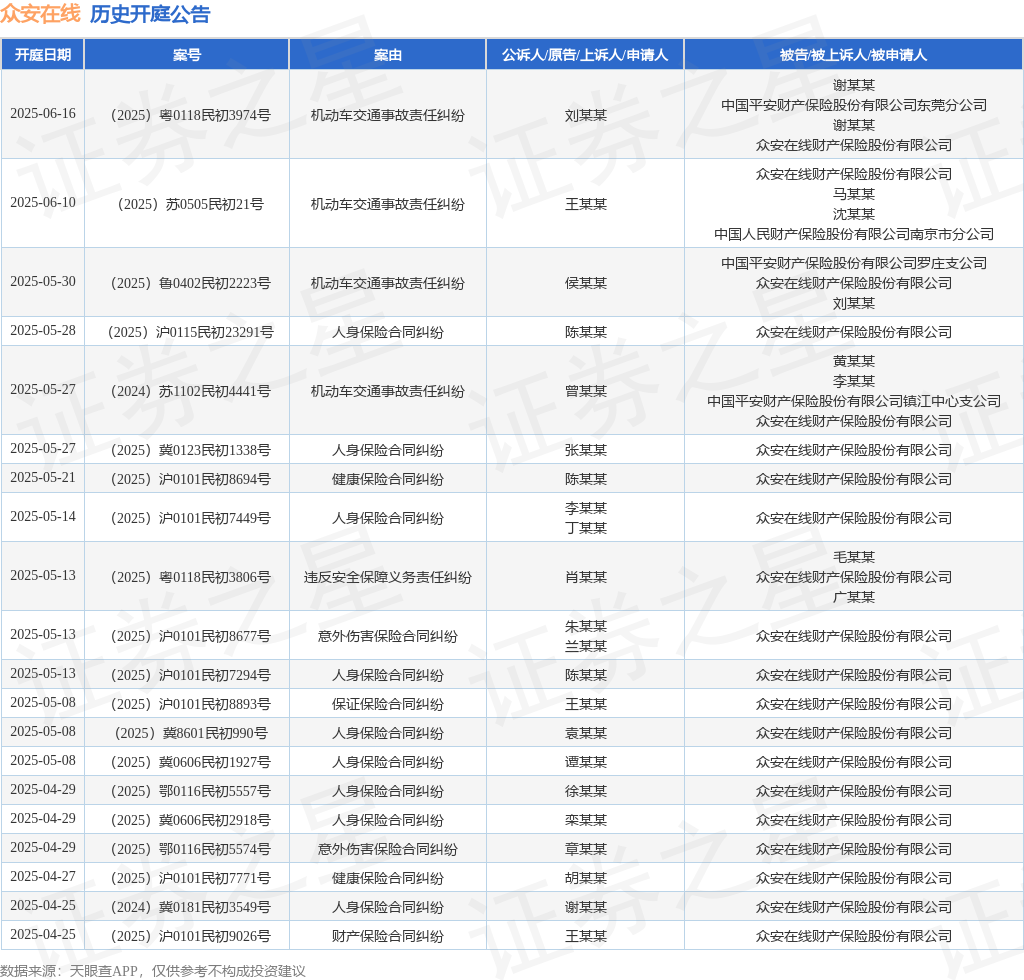Viewport: 1024px width, 980px height.
Task: Click plaintiff 刘某某 in the 2025-06-16 row
Action: [586, 116]
